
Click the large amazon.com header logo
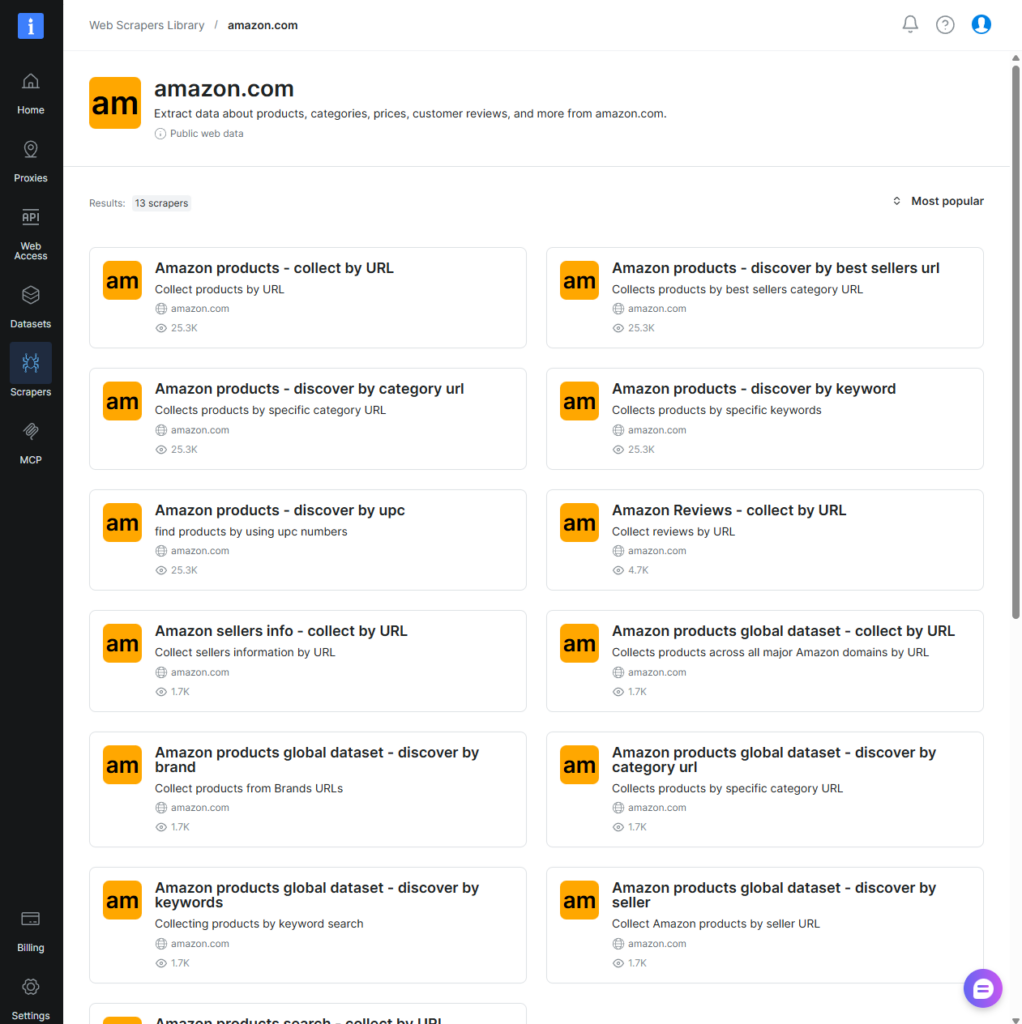115,103
